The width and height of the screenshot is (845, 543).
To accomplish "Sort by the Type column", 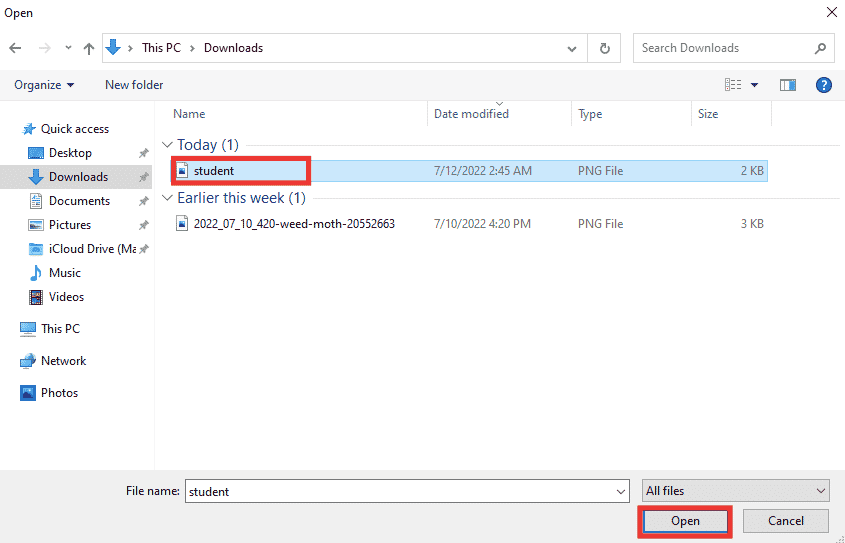I will click(x=590, y=114).
